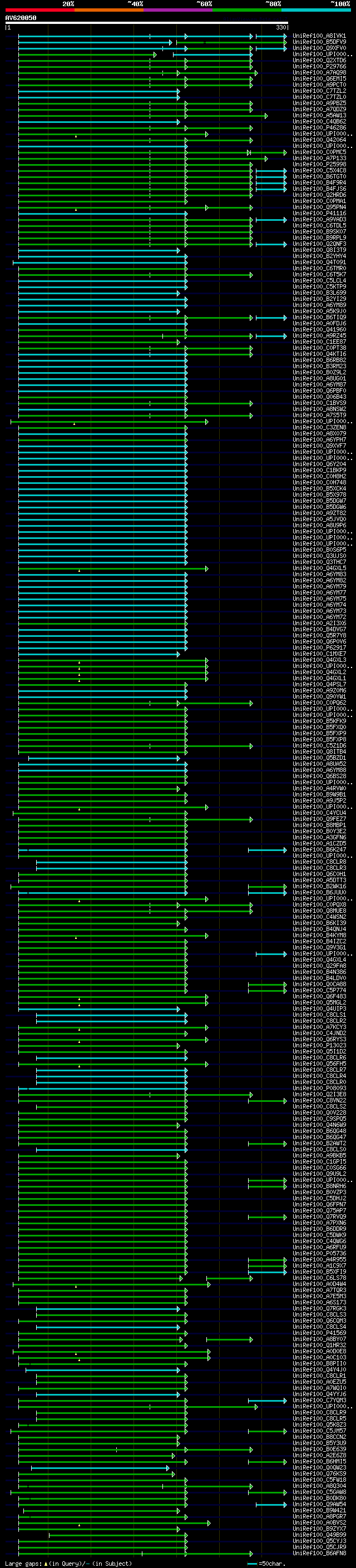Open hit UniRef100_A7AQ98

point(319,73)
